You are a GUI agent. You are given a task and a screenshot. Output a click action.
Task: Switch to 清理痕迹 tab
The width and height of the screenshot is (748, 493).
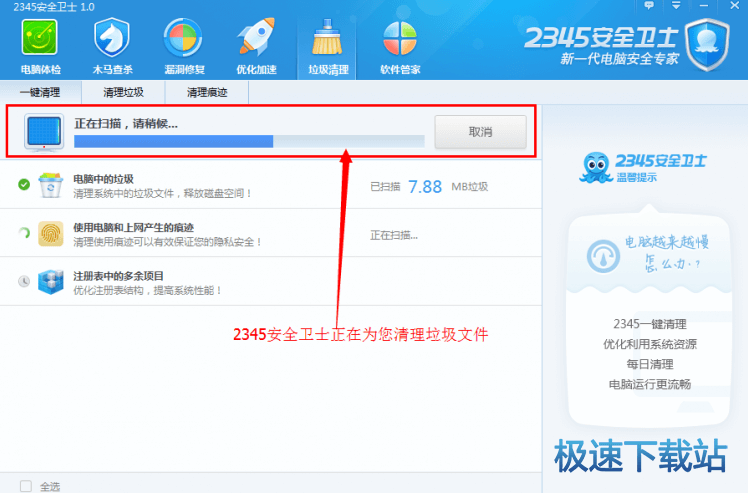click(207, 92)
